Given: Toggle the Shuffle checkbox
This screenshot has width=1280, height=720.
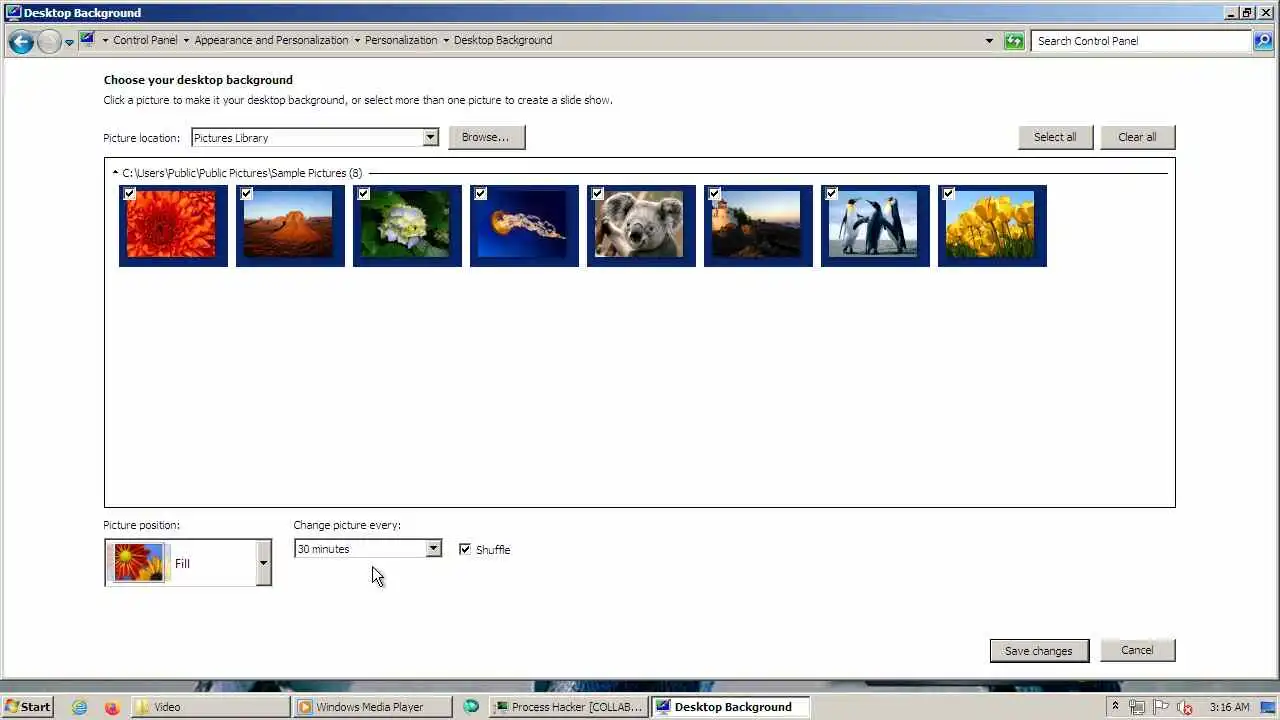Looking at the screenshot, I should click(465, 549).
